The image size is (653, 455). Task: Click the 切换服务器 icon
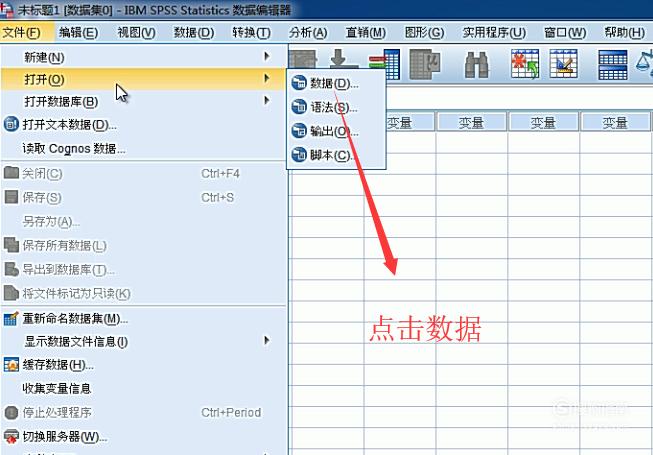tap(11, 437)
